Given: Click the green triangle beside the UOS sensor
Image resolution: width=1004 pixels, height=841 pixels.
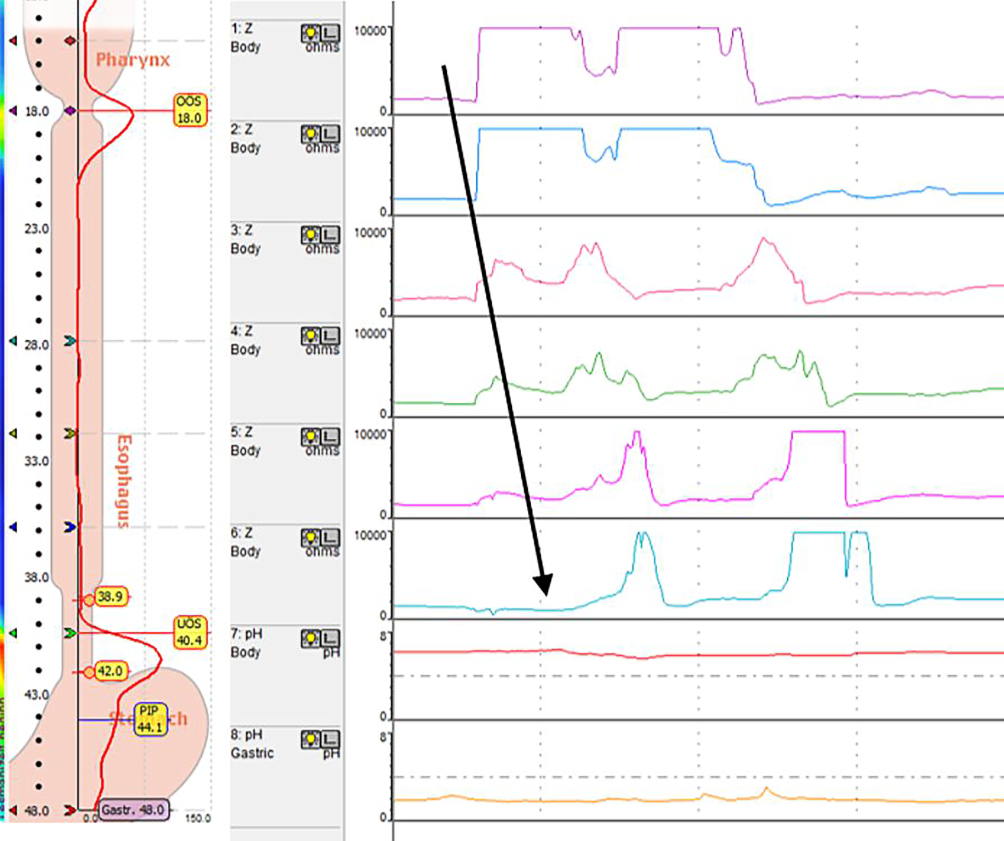Looking at the screenshot, I should click(x=13, y=633).
